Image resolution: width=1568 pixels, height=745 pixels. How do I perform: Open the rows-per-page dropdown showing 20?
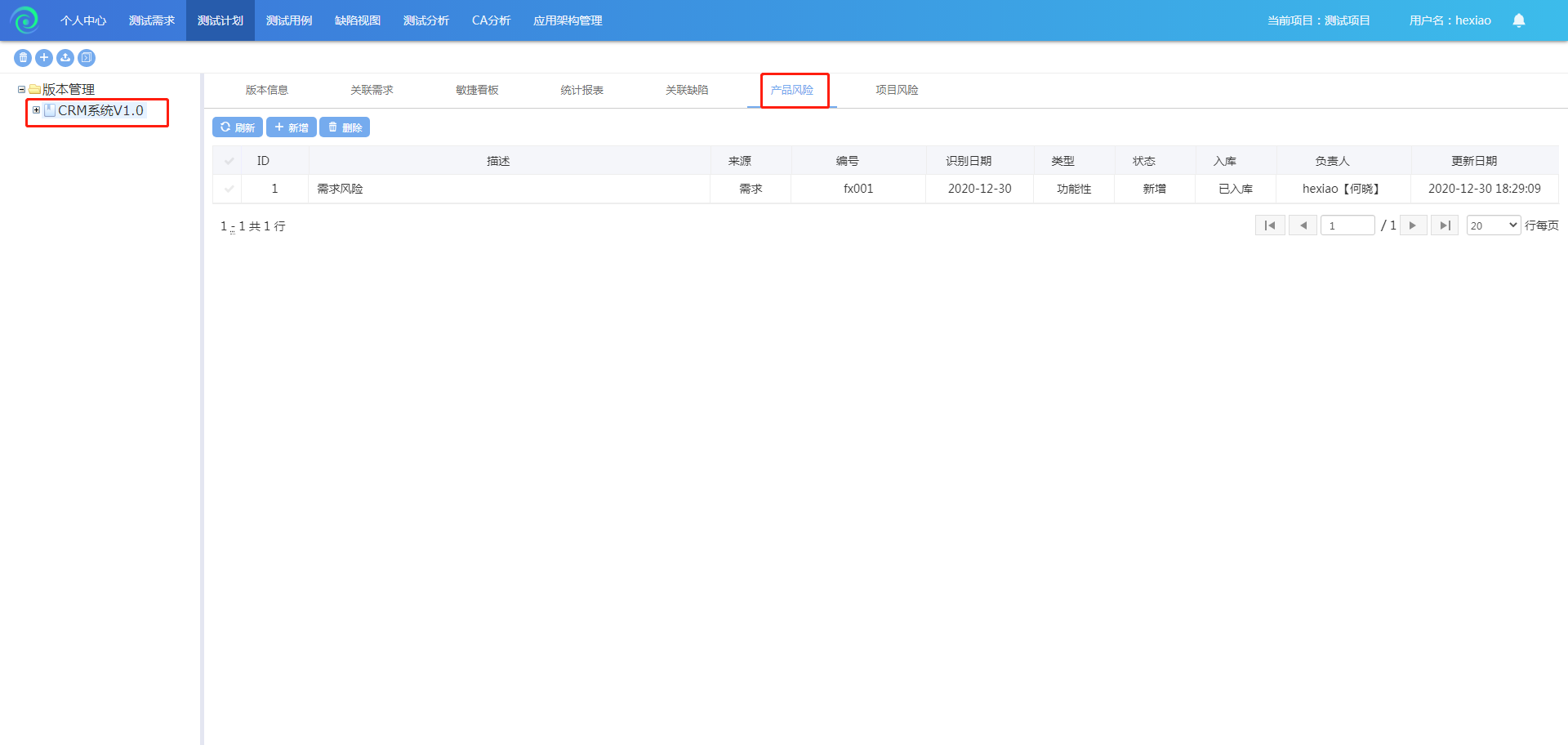coord(1493,225)
